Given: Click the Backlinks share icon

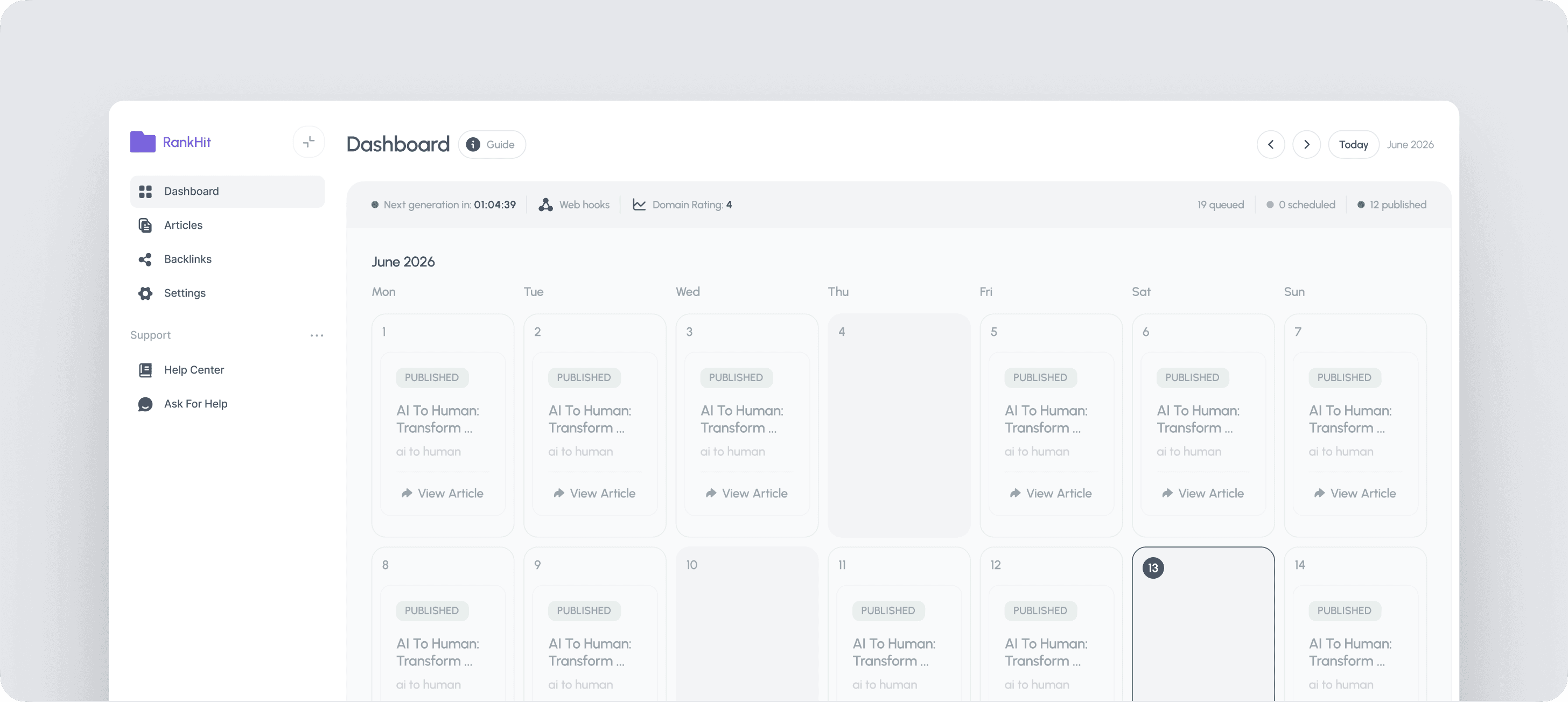Looking at the screenshot, I should (x=145, y=260).
